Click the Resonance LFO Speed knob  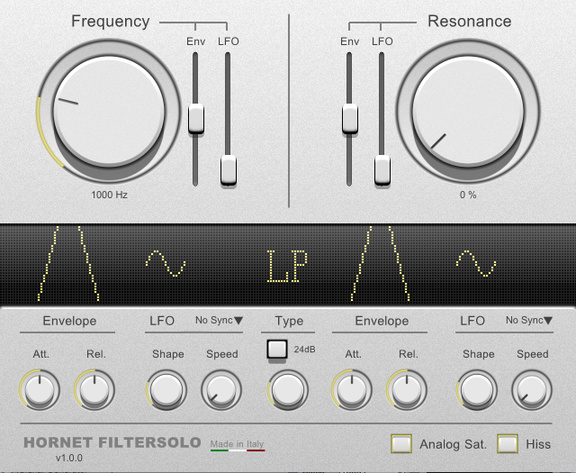[x=532, y=390]
